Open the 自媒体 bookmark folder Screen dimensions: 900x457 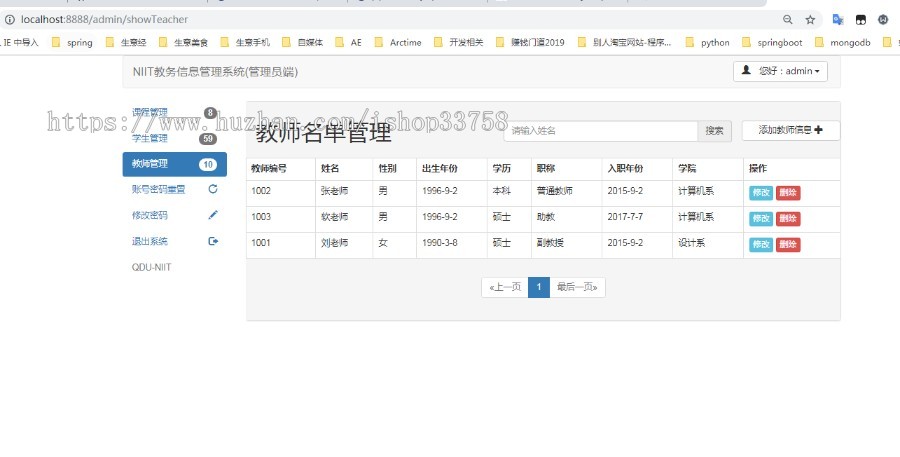[302, 42]
